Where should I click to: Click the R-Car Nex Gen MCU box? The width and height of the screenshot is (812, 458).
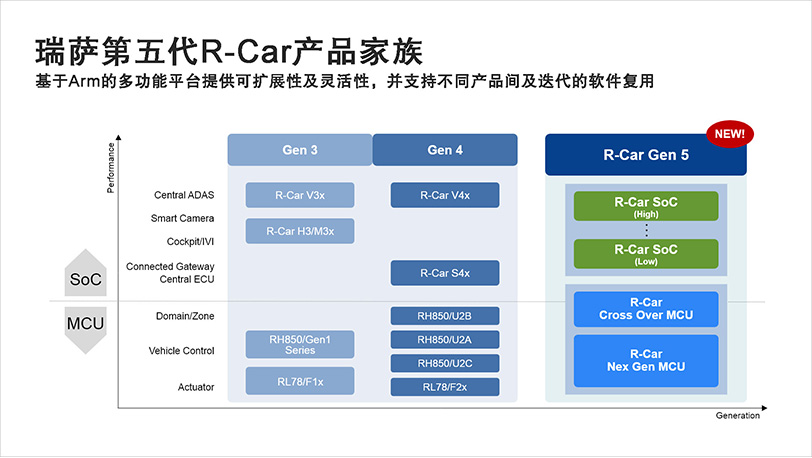click(646, 361)
